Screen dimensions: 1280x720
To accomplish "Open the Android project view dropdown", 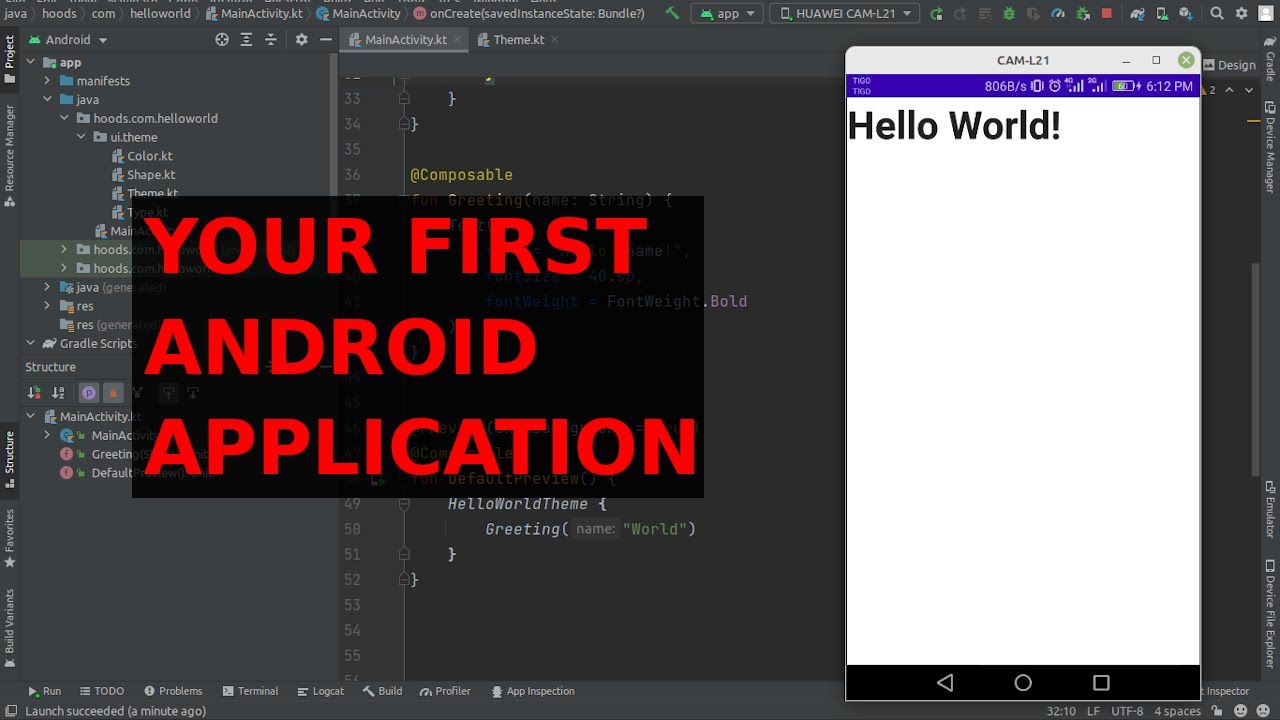I will click(68, 39).
